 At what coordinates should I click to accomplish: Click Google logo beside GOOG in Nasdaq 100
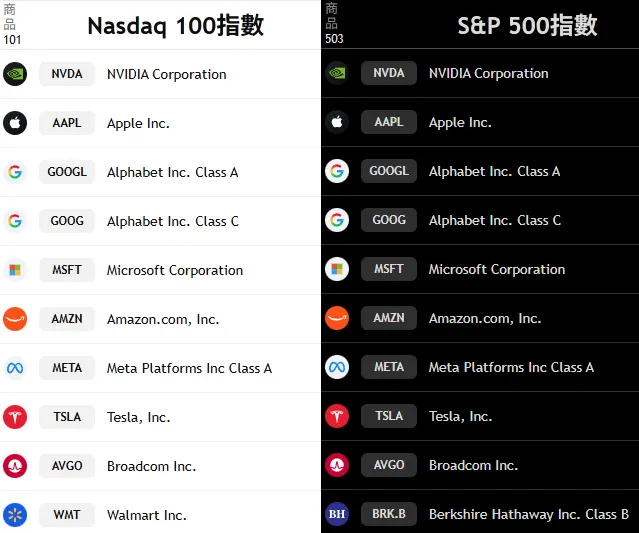point(15,221)
